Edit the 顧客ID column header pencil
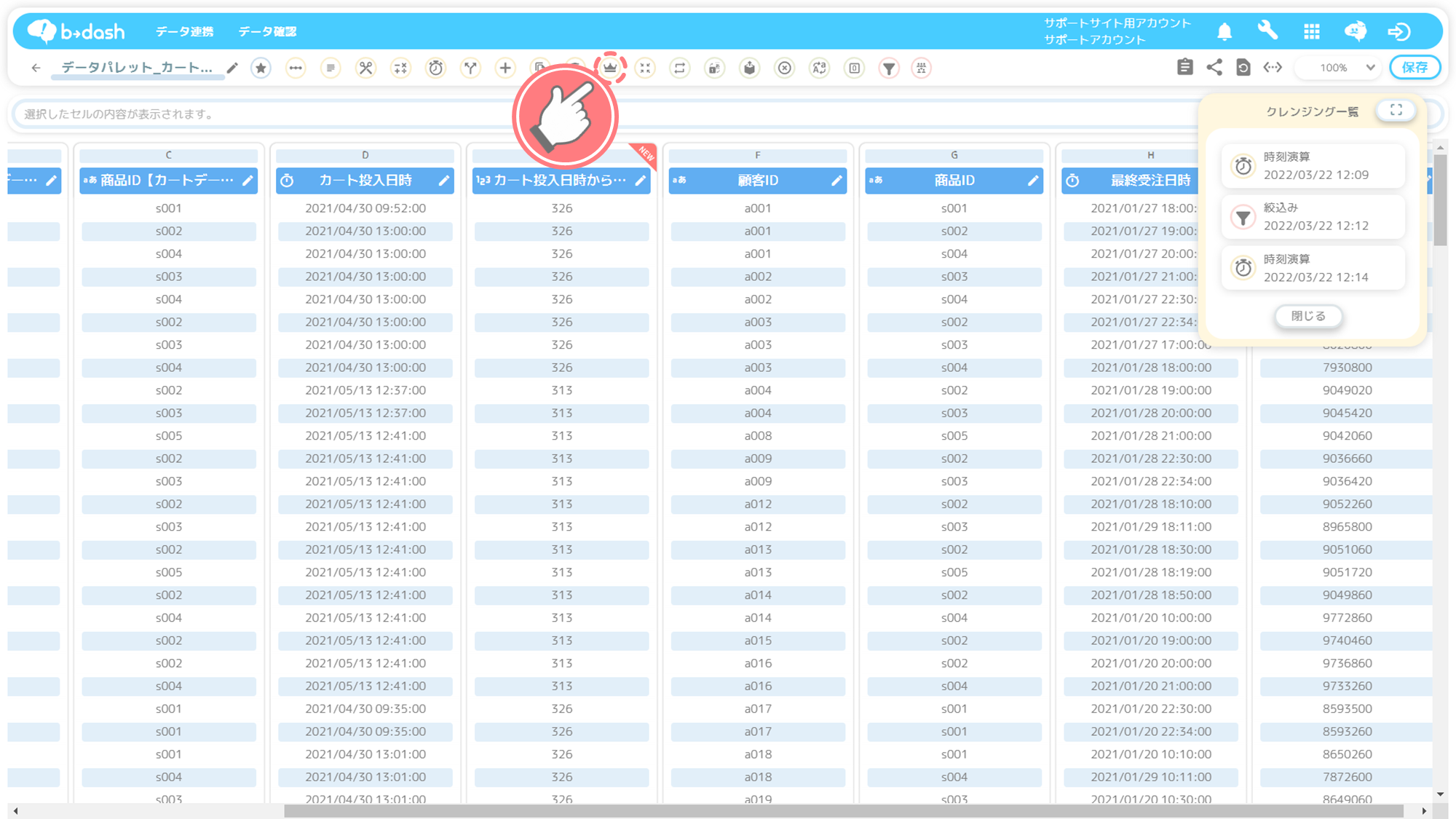 [836, 181]
